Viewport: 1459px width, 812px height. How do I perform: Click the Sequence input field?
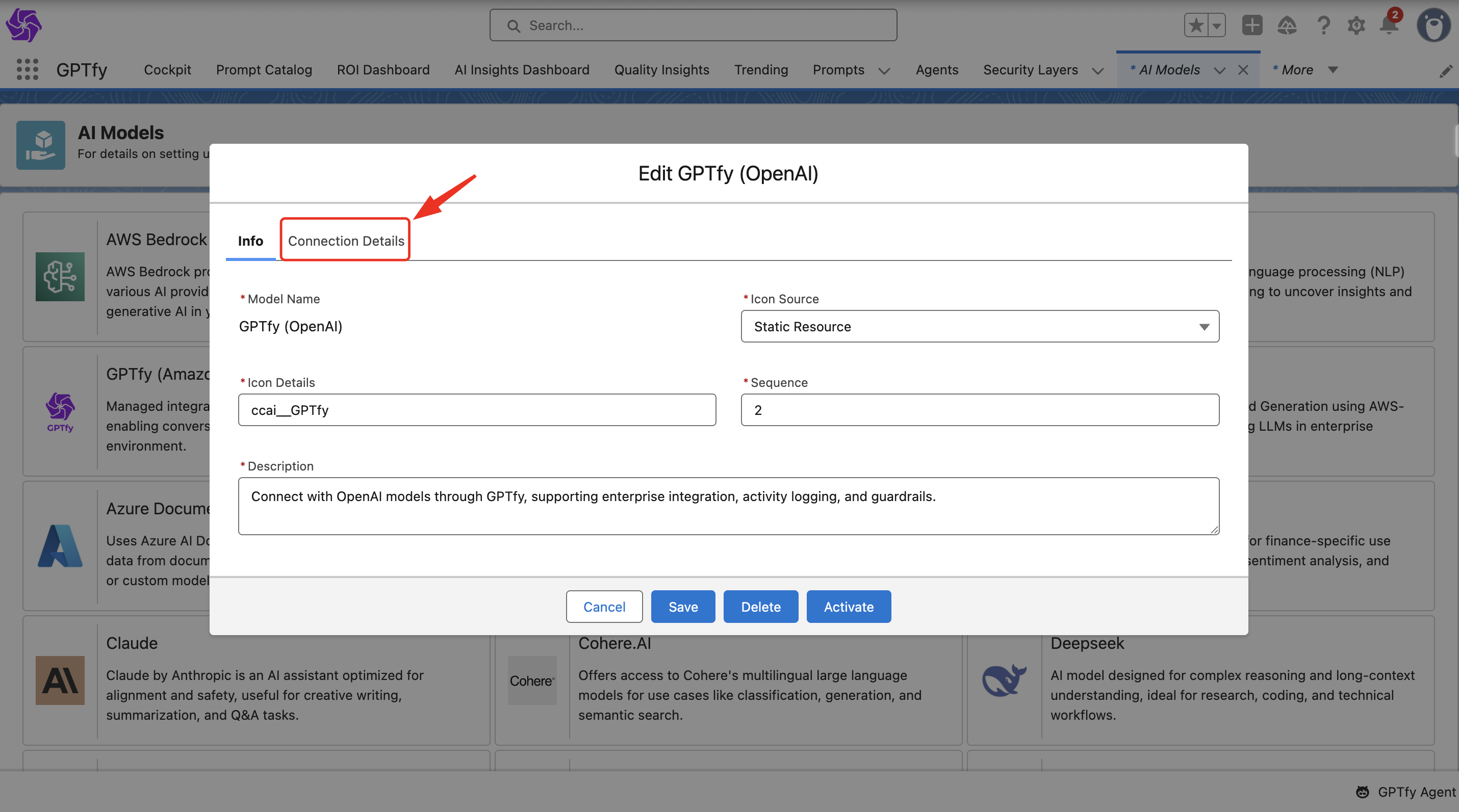[979, 410]
